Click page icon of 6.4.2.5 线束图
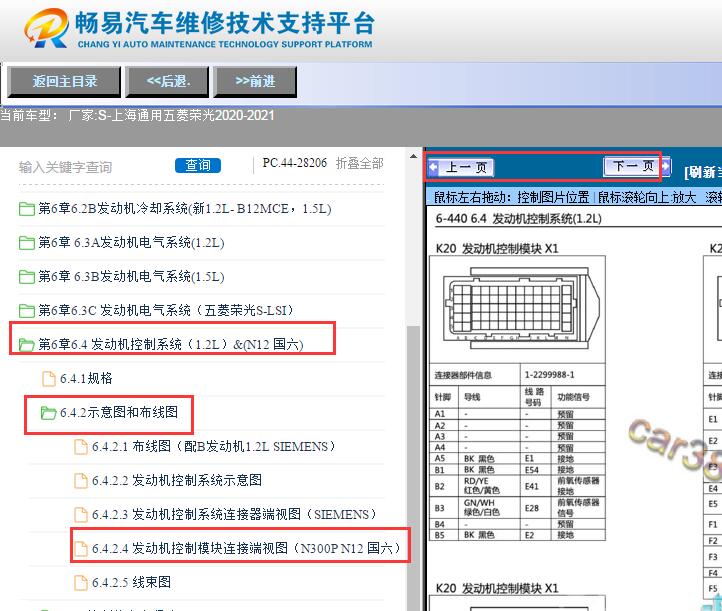Viewport: 722px width, 611px height. pyautogui.click(x=81, y=583)
